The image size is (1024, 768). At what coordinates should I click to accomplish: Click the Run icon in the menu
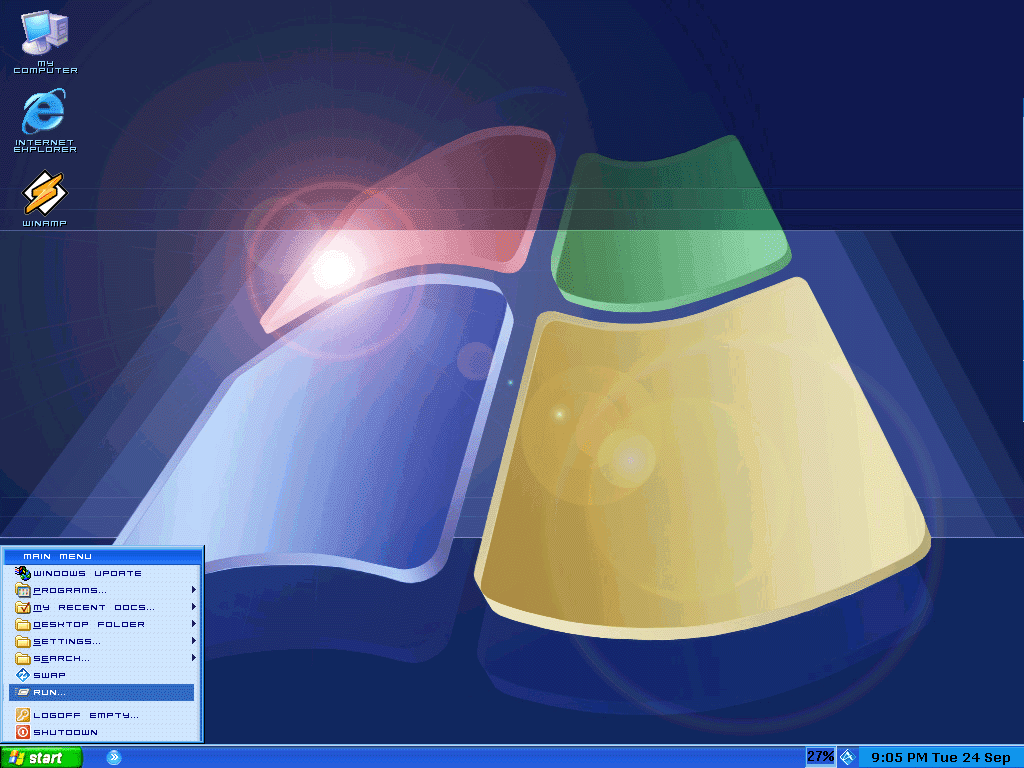23,692
